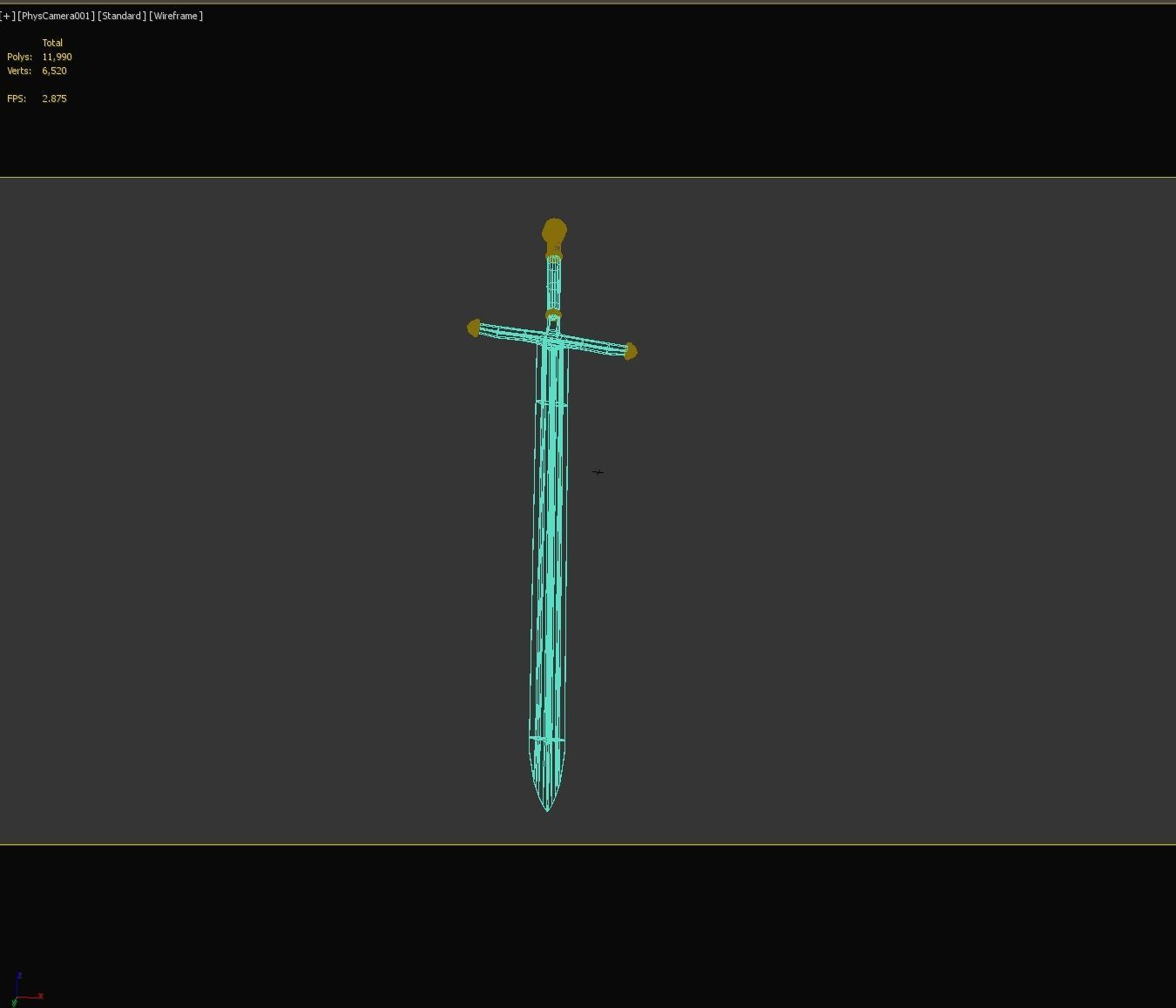This screenshot has height=1008, width=1176.
Task: Click the FPS value 2.875
Action: 54,98
